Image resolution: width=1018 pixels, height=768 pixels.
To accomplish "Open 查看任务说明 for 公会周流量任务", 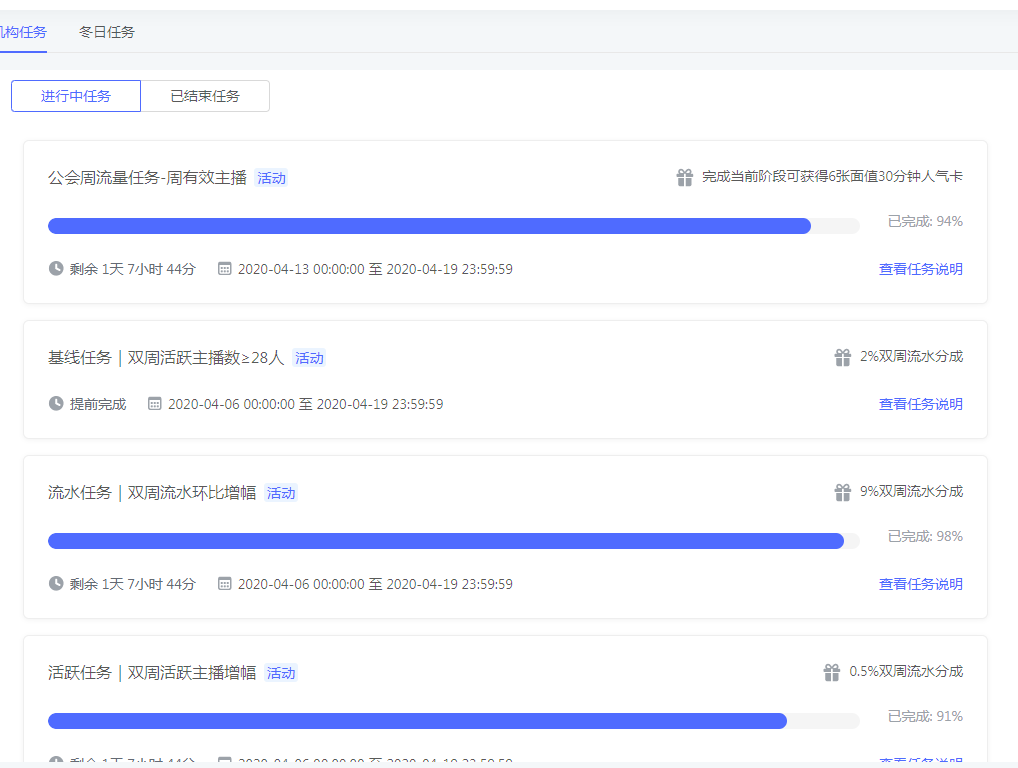I will tap(919, 268).
